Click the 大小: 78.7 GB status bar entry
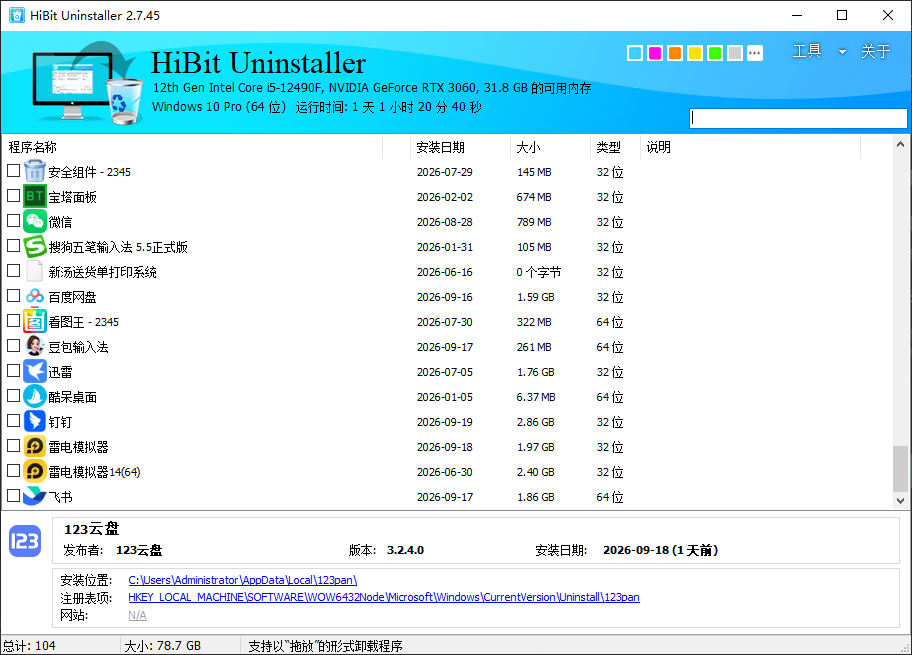Image resolution: width=912 pixels, height=655 pixels. 162,646
